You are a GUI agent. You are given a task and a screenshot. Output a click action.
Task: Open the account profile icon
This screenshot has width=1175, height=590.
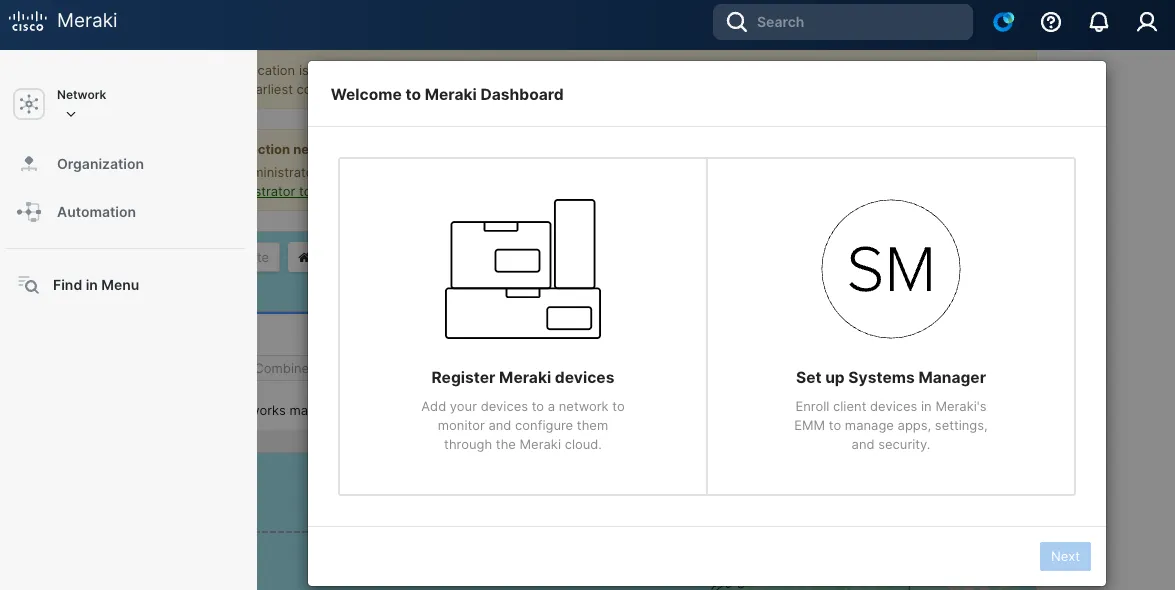tap(1146, 21)
